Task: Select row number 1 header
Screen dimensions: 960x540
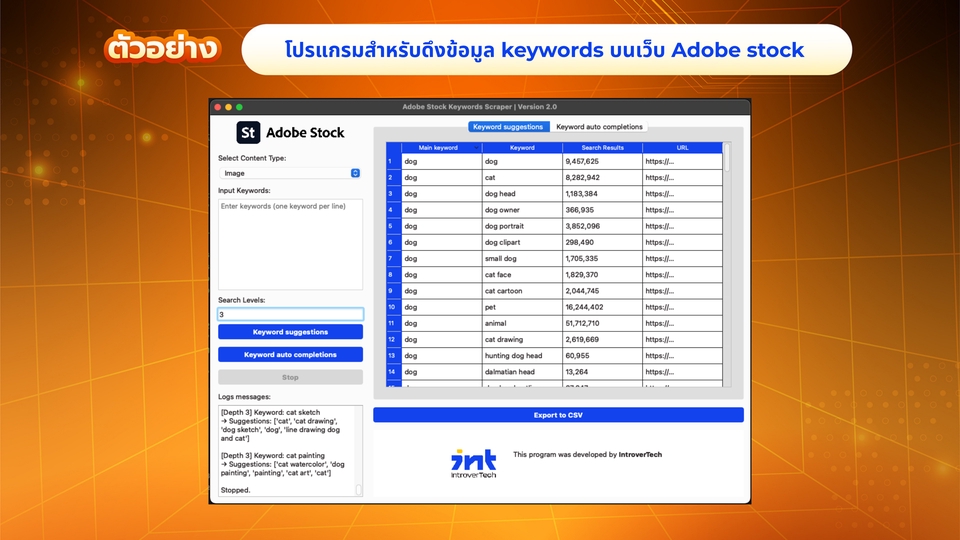Action: pos(393,162)
